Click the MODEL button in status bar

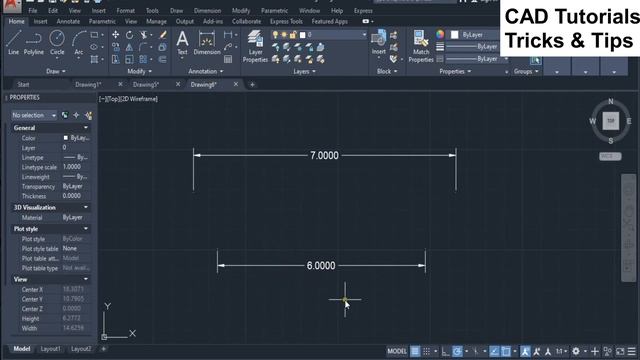click(397, 351)
